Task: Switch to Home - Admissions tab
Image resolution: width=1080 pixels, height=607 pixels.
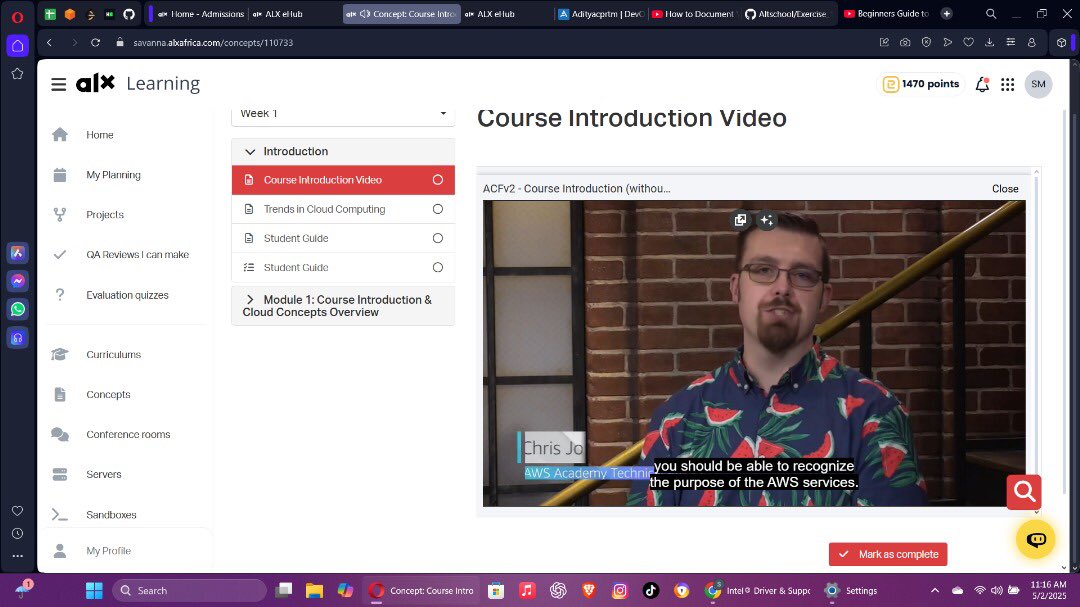Action: 201,14
